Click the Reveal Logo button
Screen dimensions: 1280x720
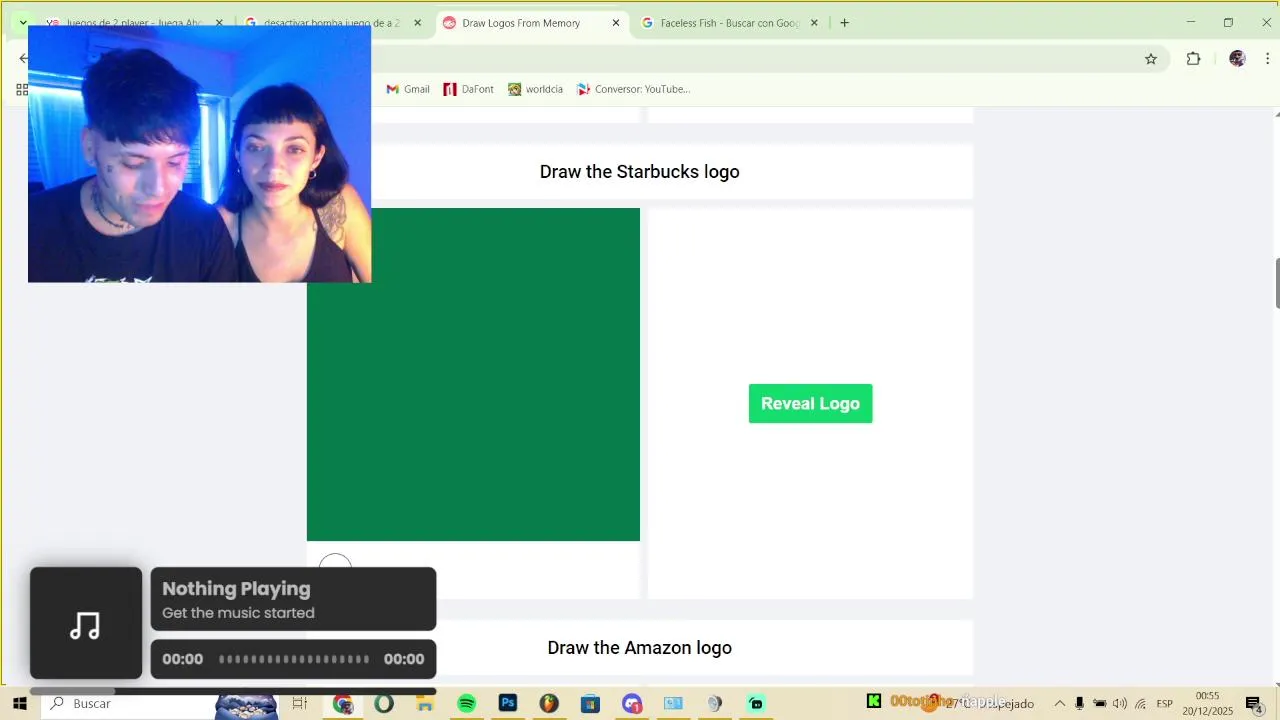[810, 403]
